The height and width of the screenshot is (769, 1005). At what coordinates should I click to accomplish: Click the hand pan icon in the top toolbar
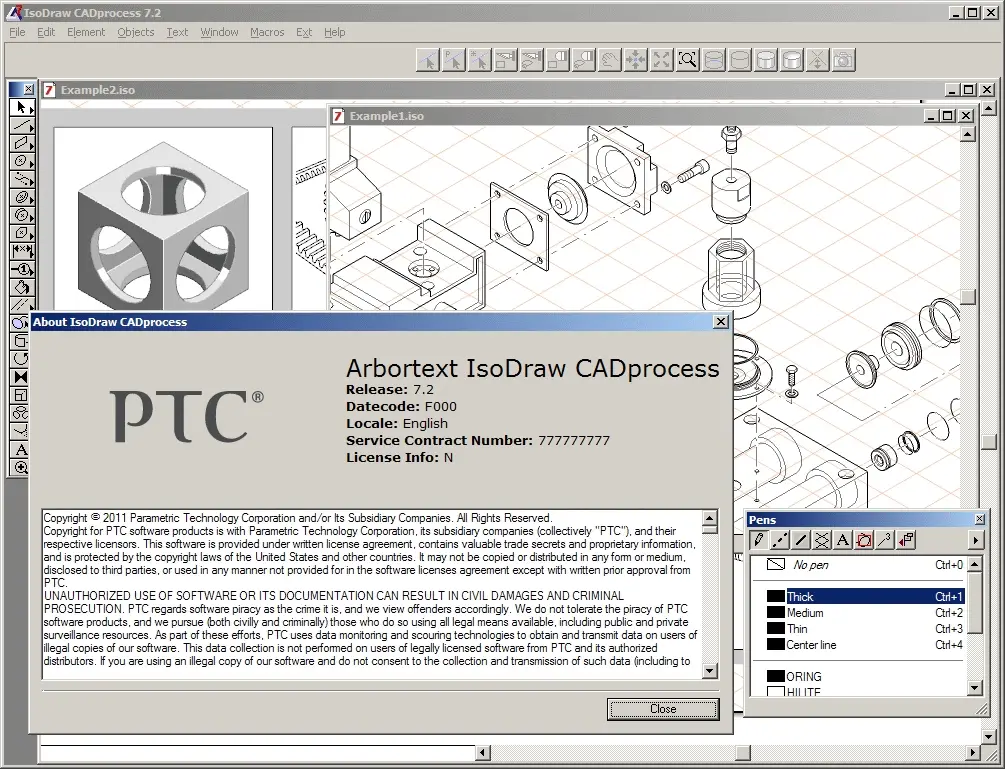[610, 60]
